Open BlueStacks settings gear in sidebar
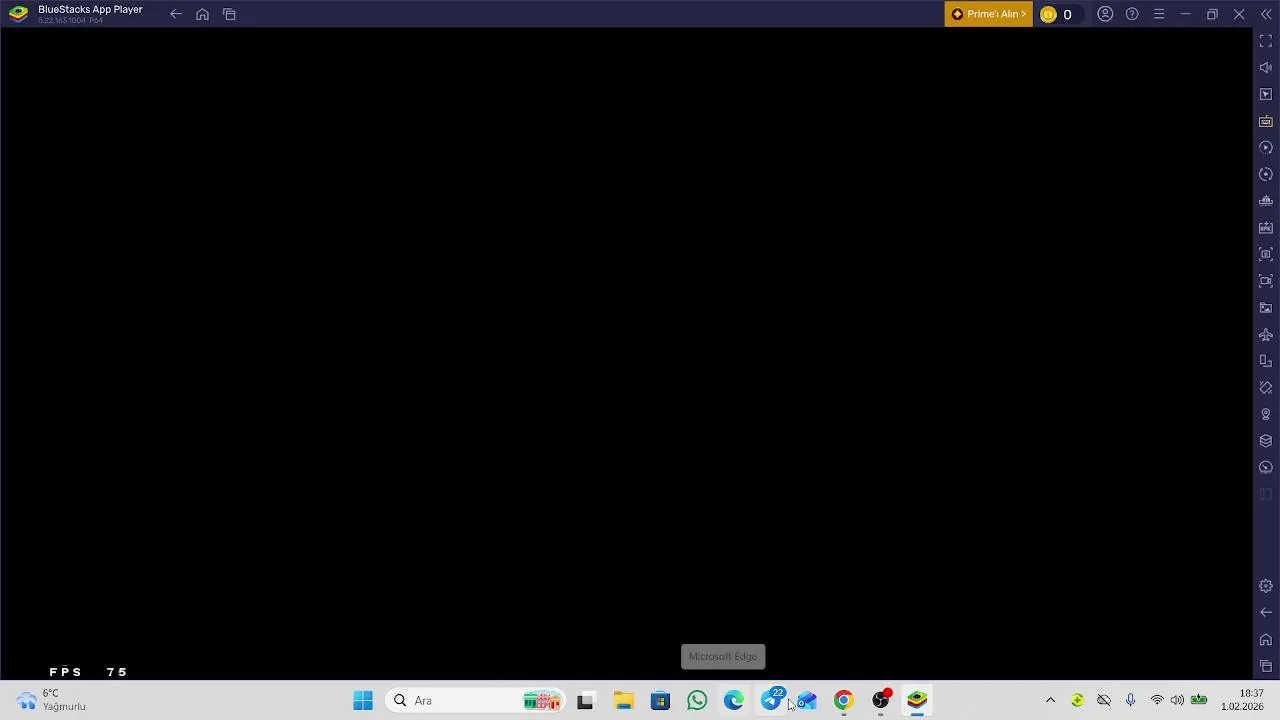This screenshot has width=1280, height=720. point(1266,586)
